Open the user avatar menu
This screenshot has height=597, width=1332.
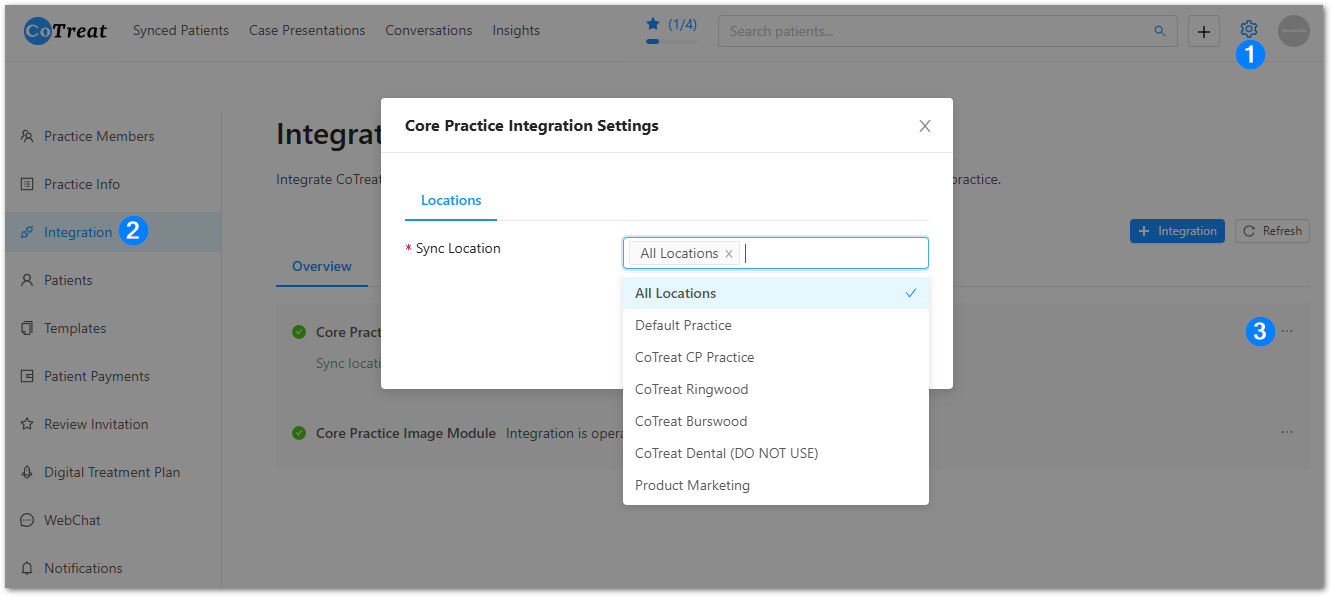coord(1293,31)
